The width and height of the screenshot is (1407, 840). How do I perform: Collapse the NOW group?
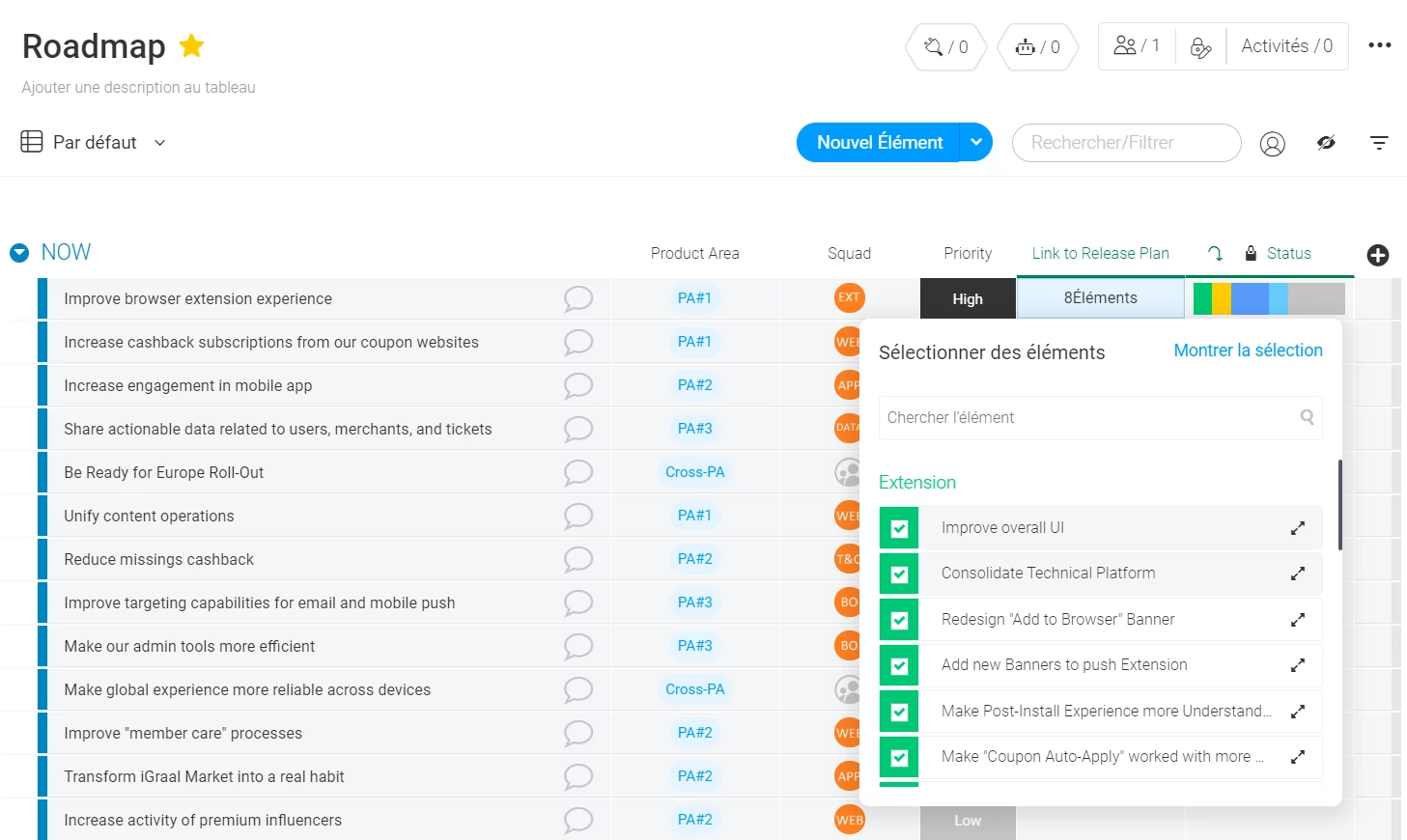tap(19, 253)
